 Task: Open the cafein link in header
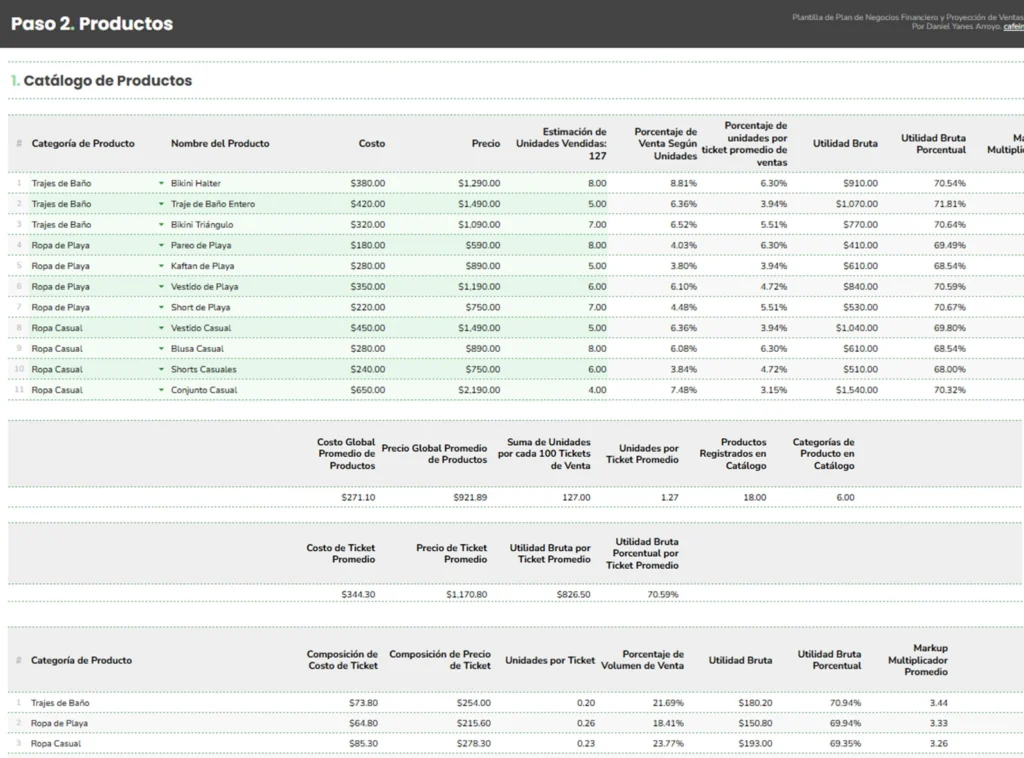click(1014, 27)
